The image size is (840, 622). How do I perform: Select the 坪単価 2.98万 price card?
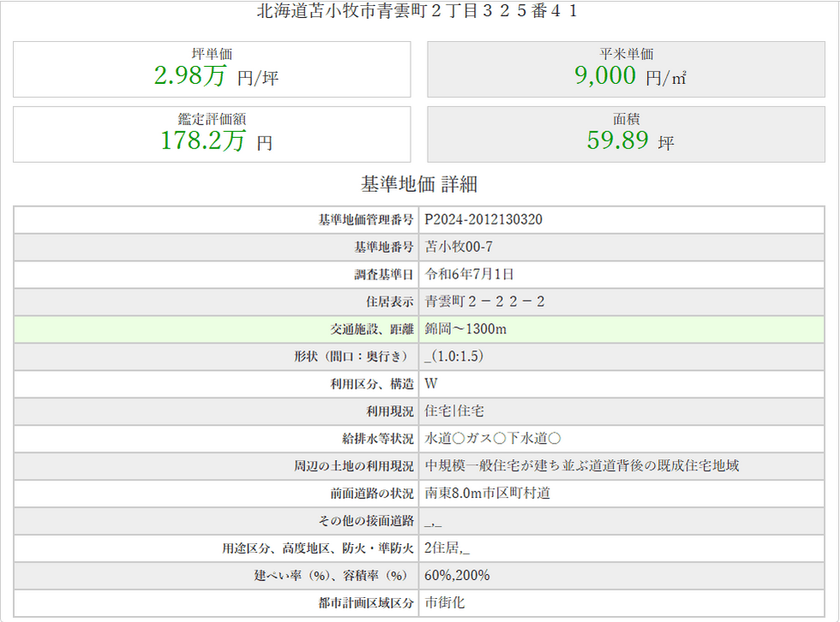coord(211,69)
